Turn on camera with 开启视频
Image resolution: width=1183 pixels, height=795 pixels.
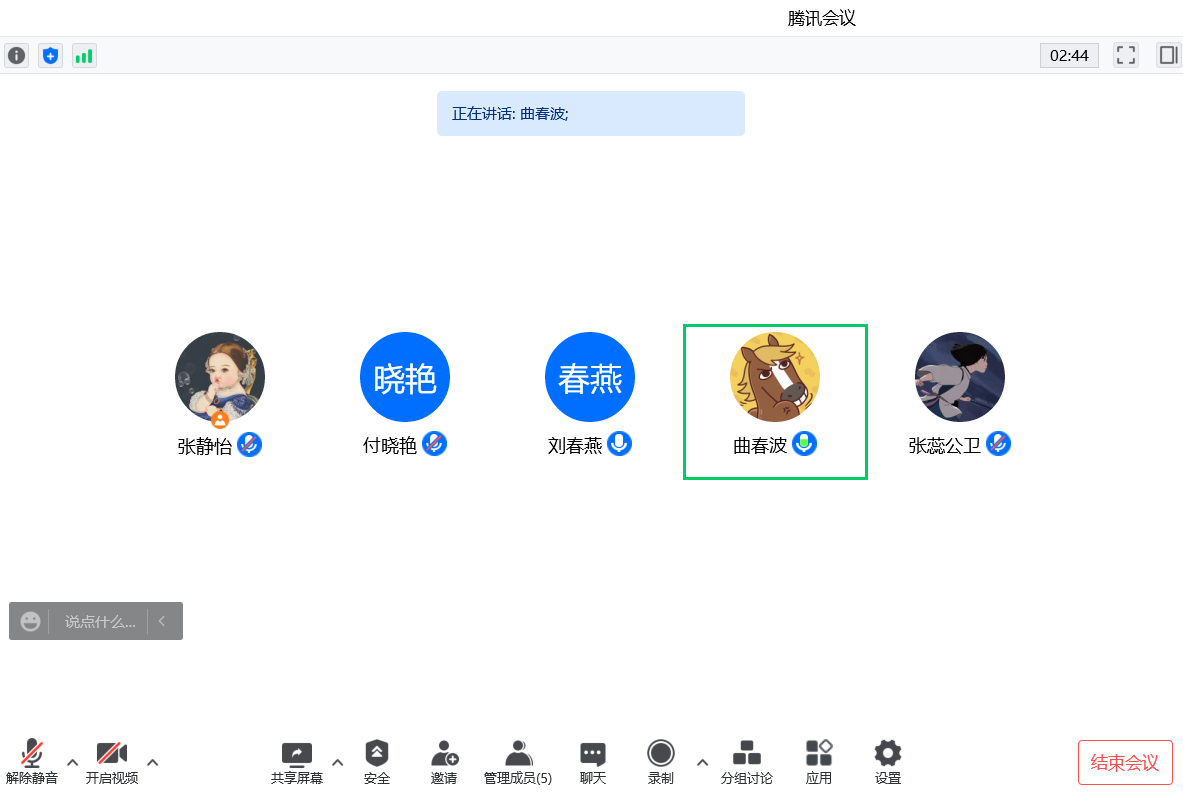tap(112, 762)
